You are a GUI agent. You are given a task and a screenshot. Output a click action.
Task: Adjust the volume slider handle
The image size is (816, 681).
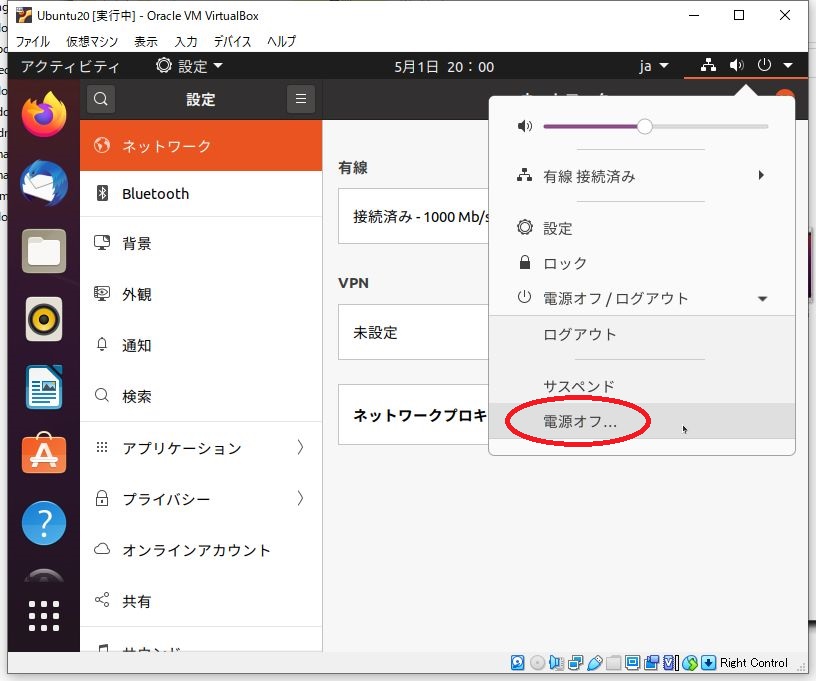pyautogui.click(x=644, y=126)
